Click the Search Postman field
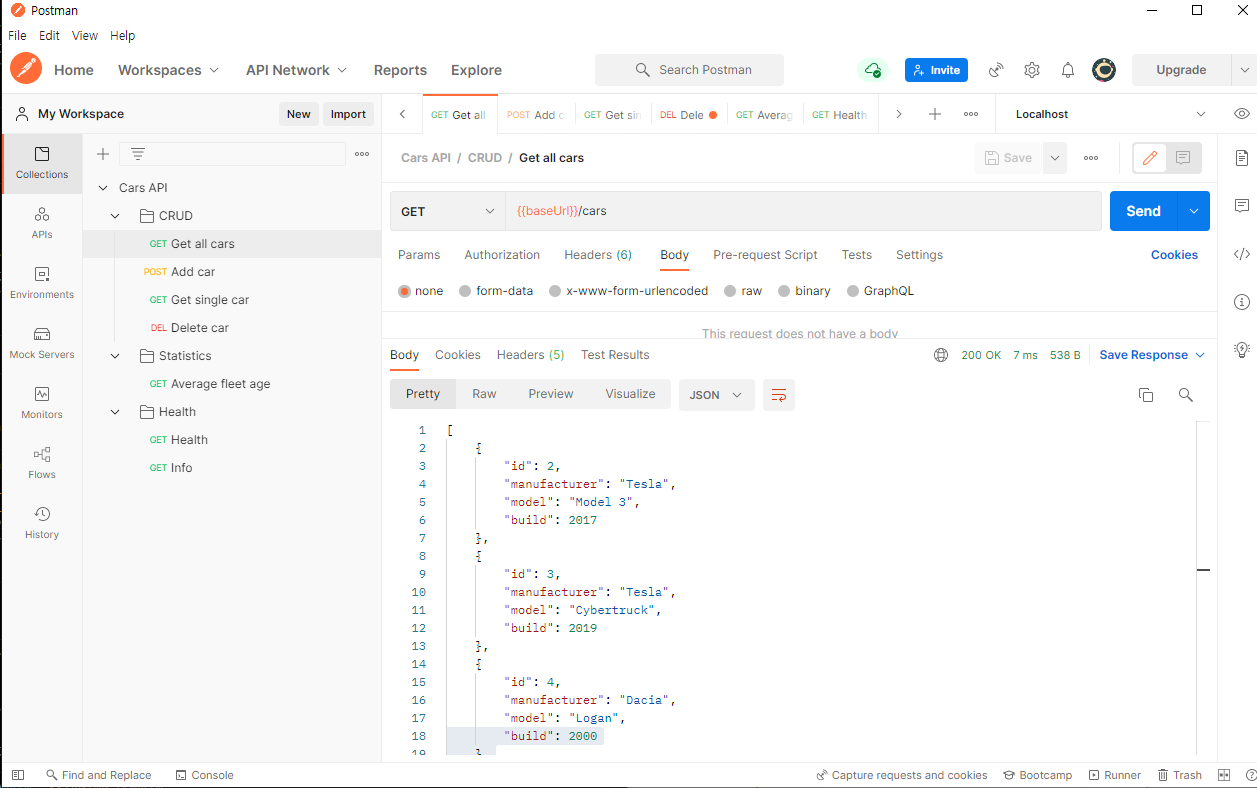 tap(689, 70)
